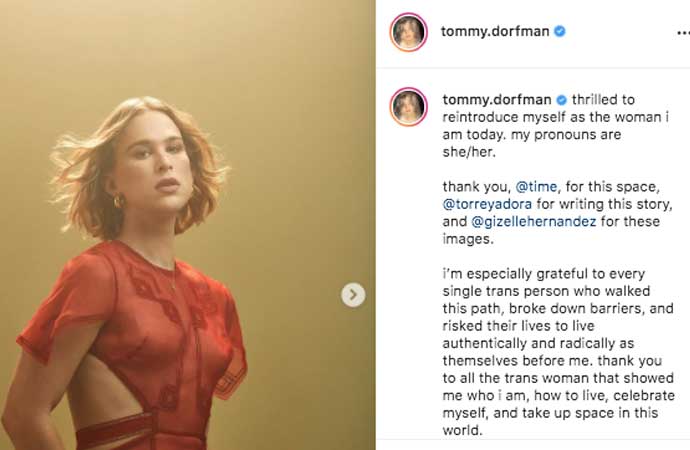
Task: Click the caption's small profile avatar
Action: point(407,106)
